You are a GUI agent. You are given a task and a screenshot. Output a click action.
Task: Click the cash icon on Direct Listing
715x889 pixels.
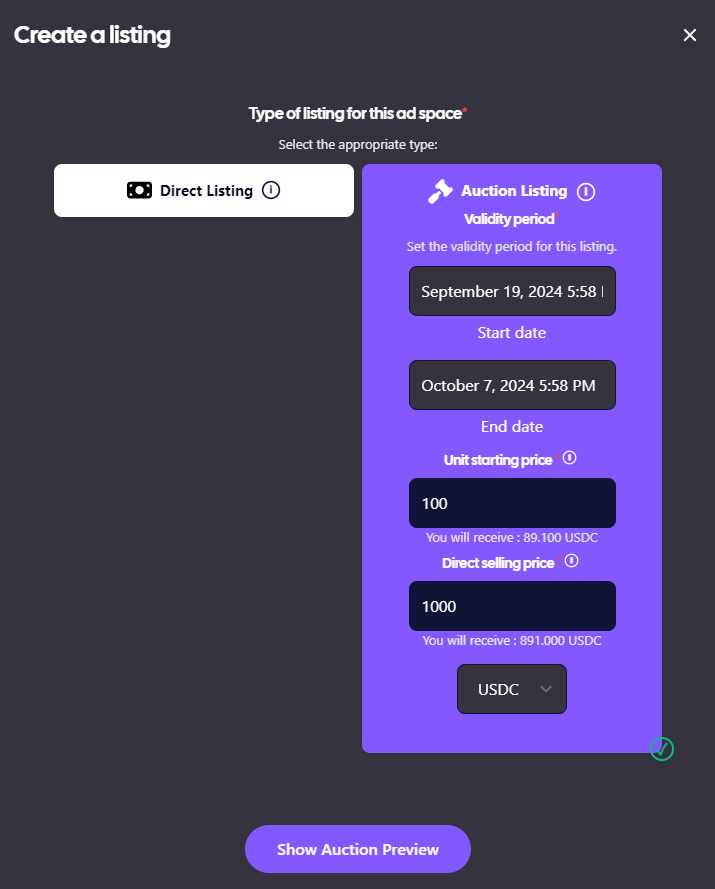click(140, 190)
